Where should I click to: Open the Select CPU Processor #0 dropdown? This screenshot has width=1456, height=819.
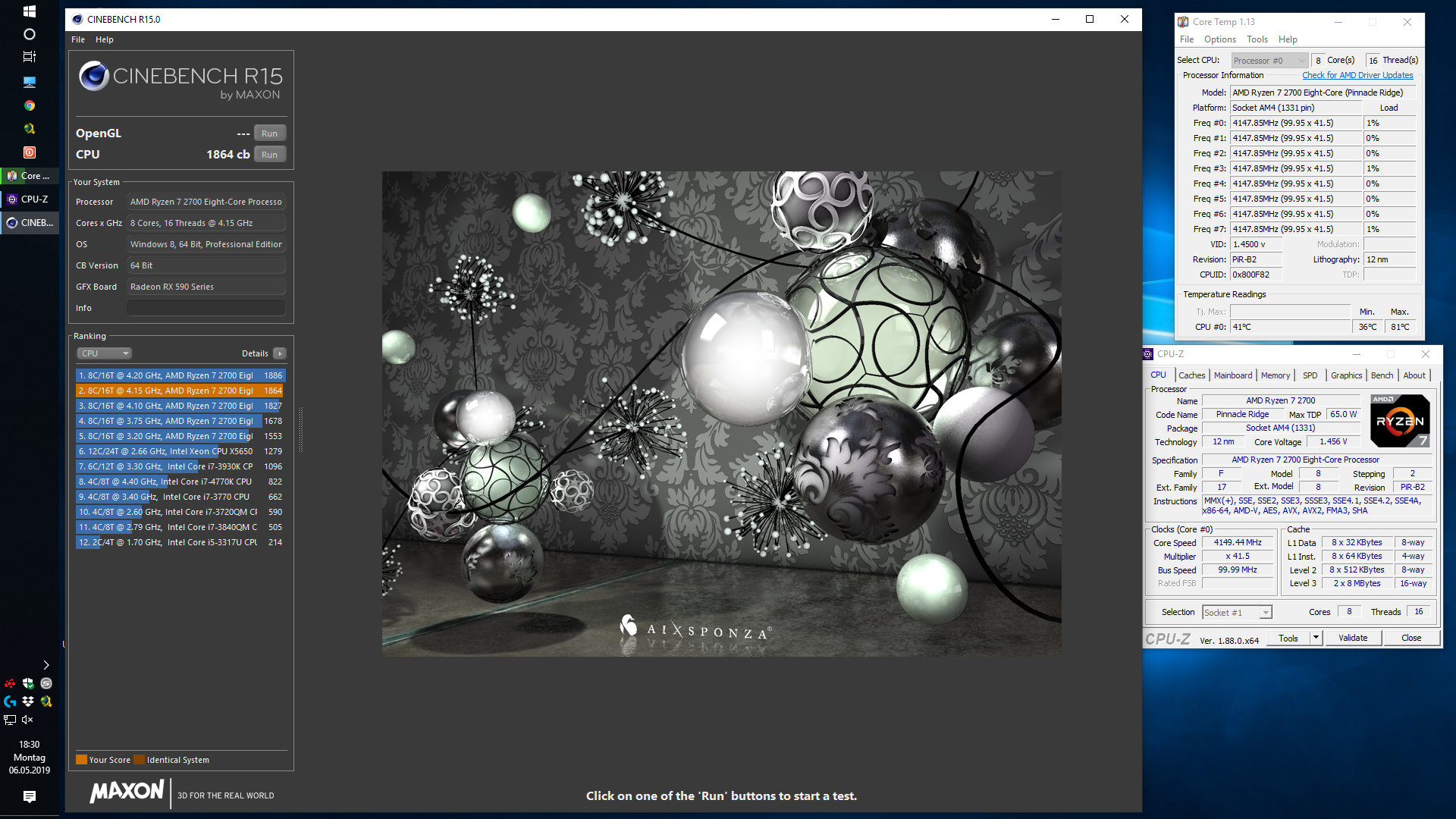(x=1269, y=61)
